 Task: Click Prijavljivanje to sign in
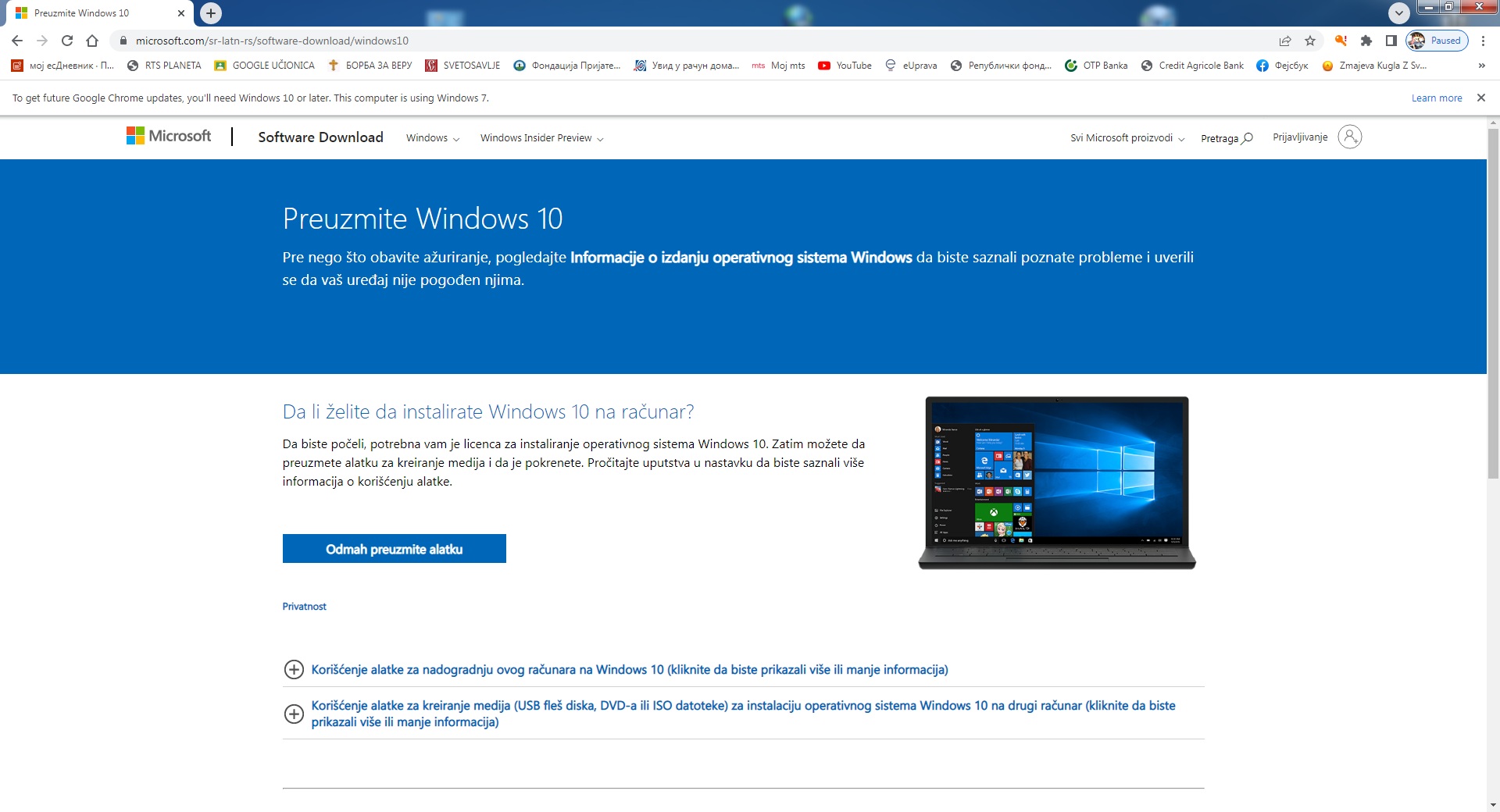(x=1300, y=137)
